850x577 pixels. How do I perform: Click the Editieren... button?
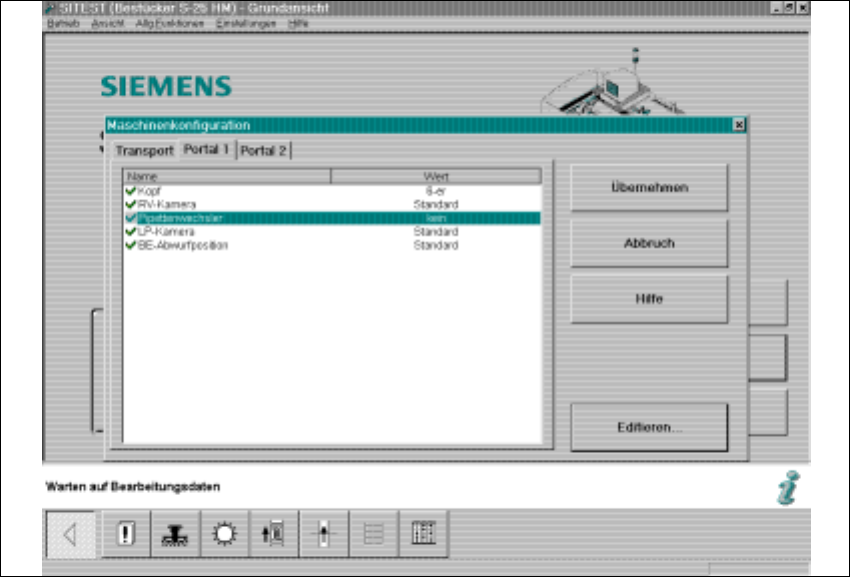point(649,427)
